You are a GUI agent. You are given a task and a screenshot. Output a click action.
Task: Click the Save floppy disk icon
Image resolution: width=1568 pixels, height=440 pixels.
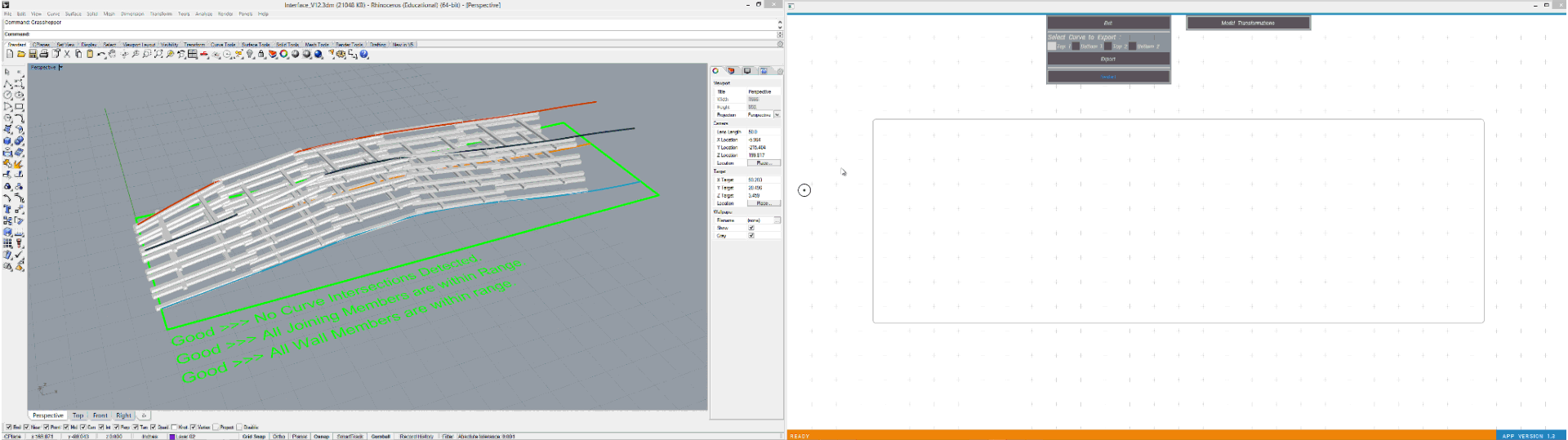pyautogui.click(x=33, y=54)
